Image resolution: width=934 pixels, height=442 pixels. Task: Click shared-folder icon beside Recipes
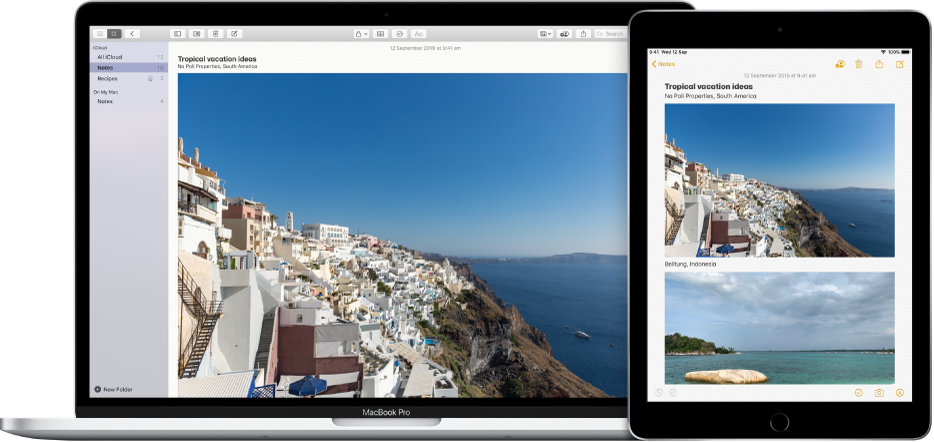point(150,79)
